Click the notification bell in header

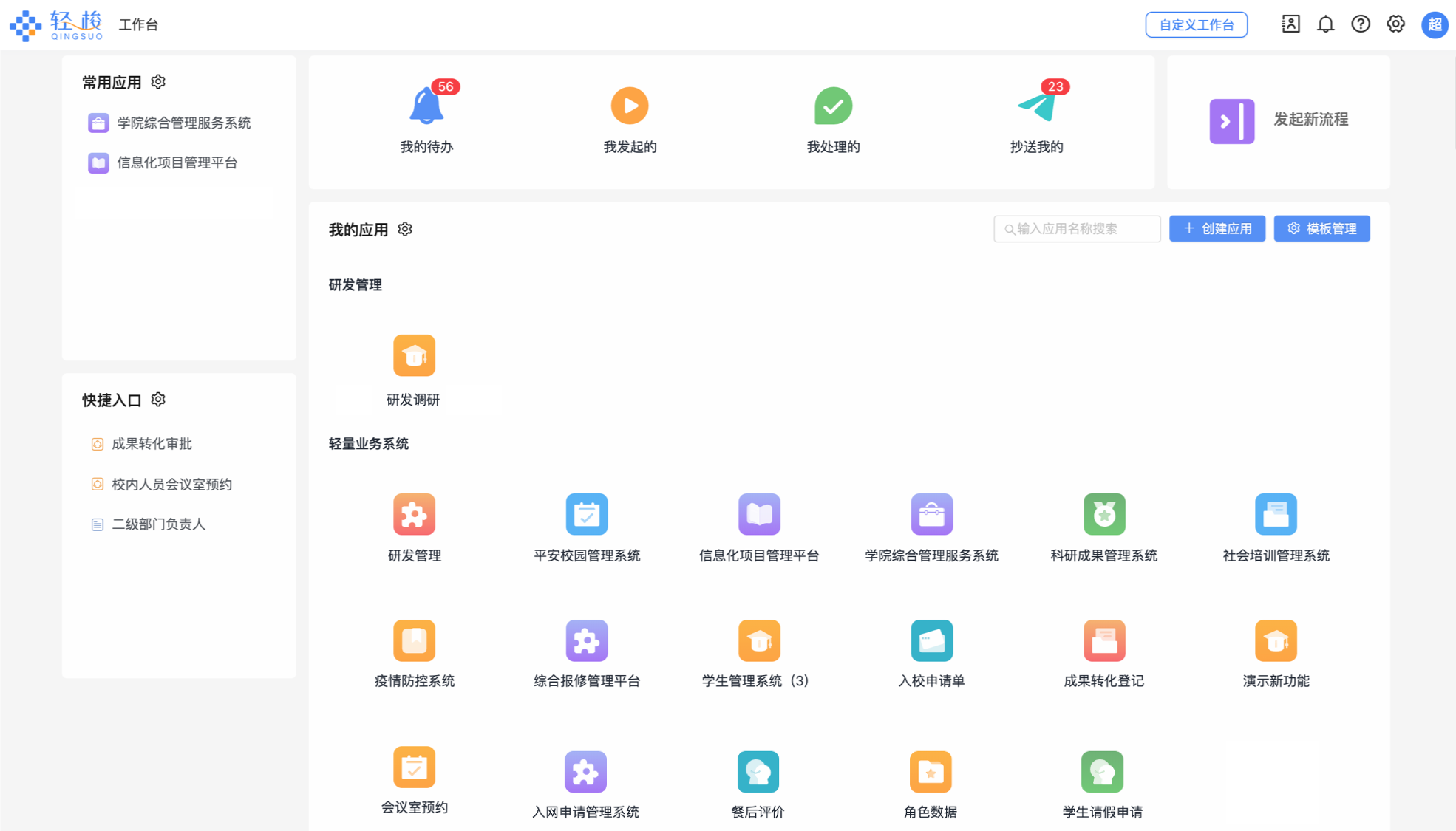(x=1325, y=24)
